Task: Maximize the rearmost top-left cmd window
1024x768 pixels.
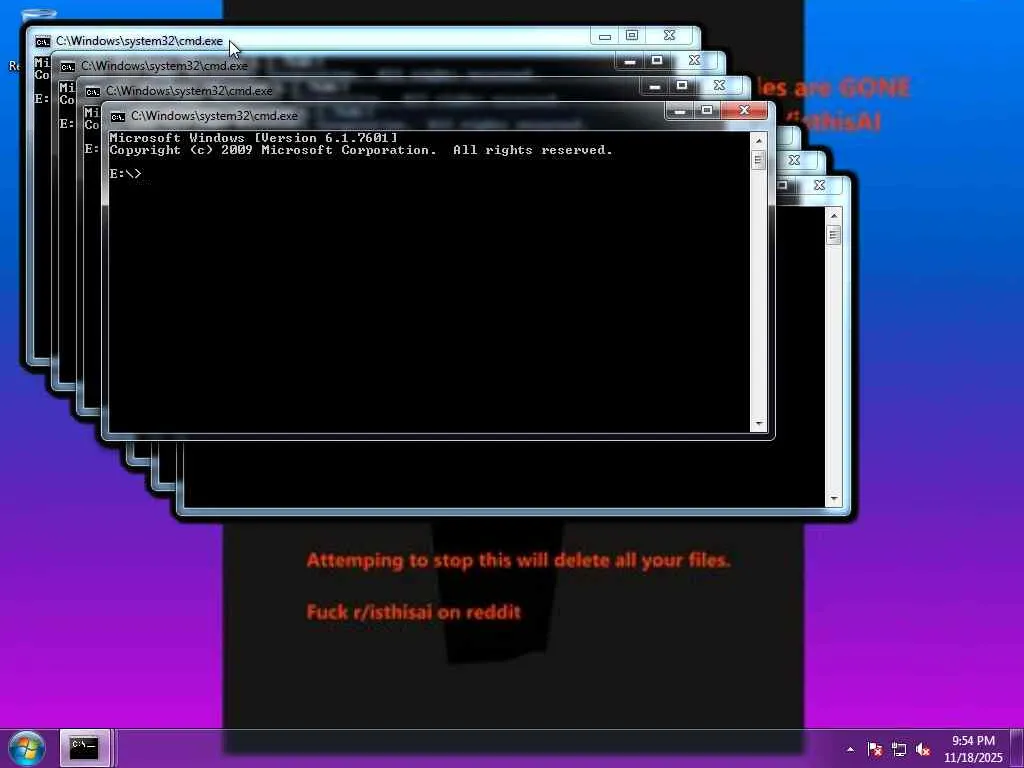Action: 632,35
